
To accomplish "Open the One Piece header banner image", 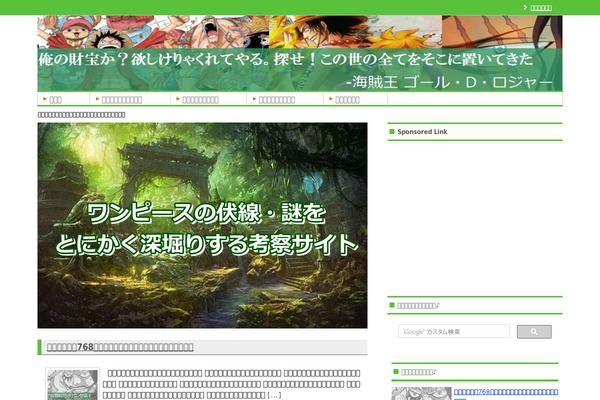I will coord(300,53).
